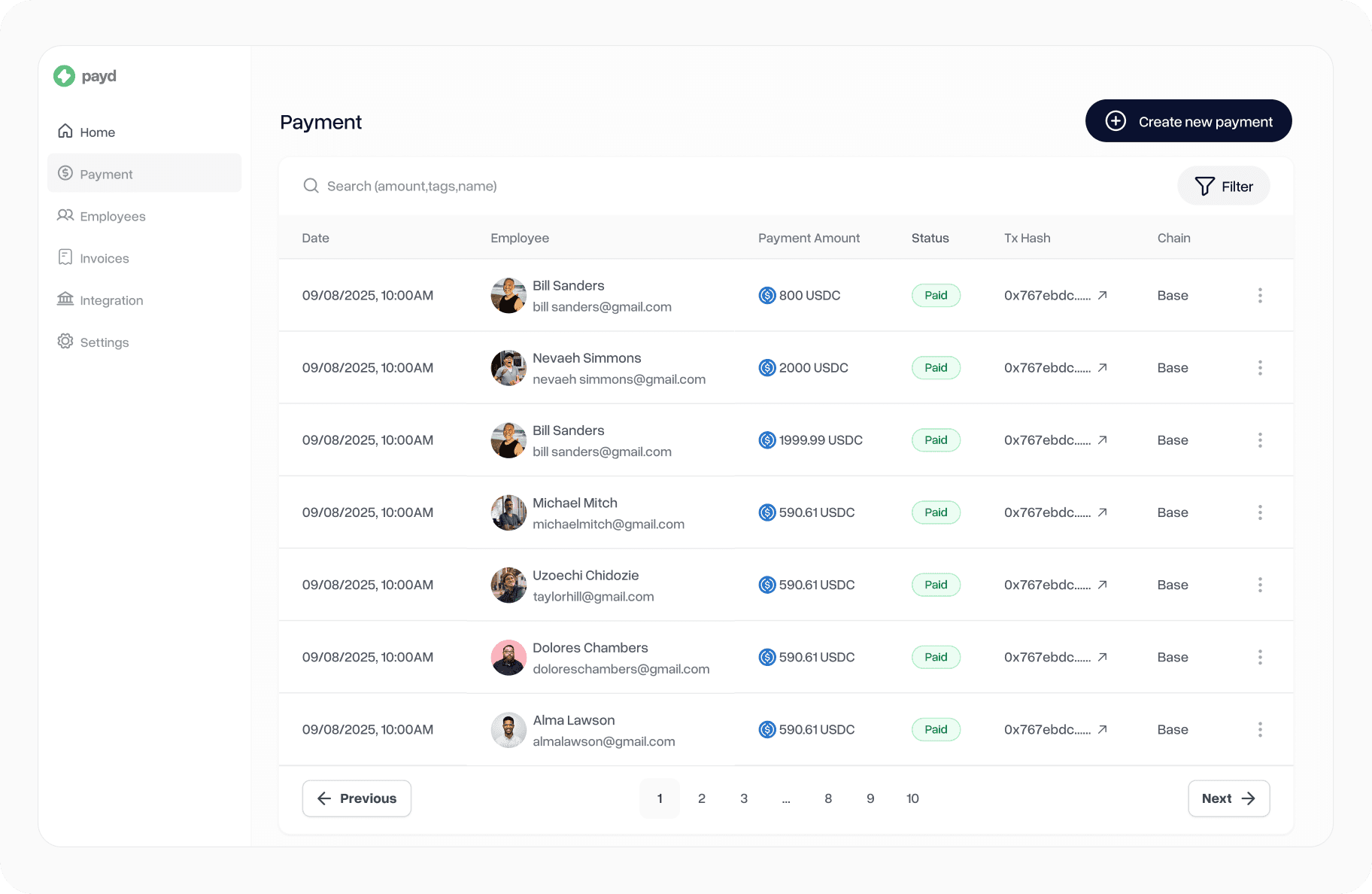The image size is (1372, 894).
Task: Jump to page 2
Action: (702, 798)
